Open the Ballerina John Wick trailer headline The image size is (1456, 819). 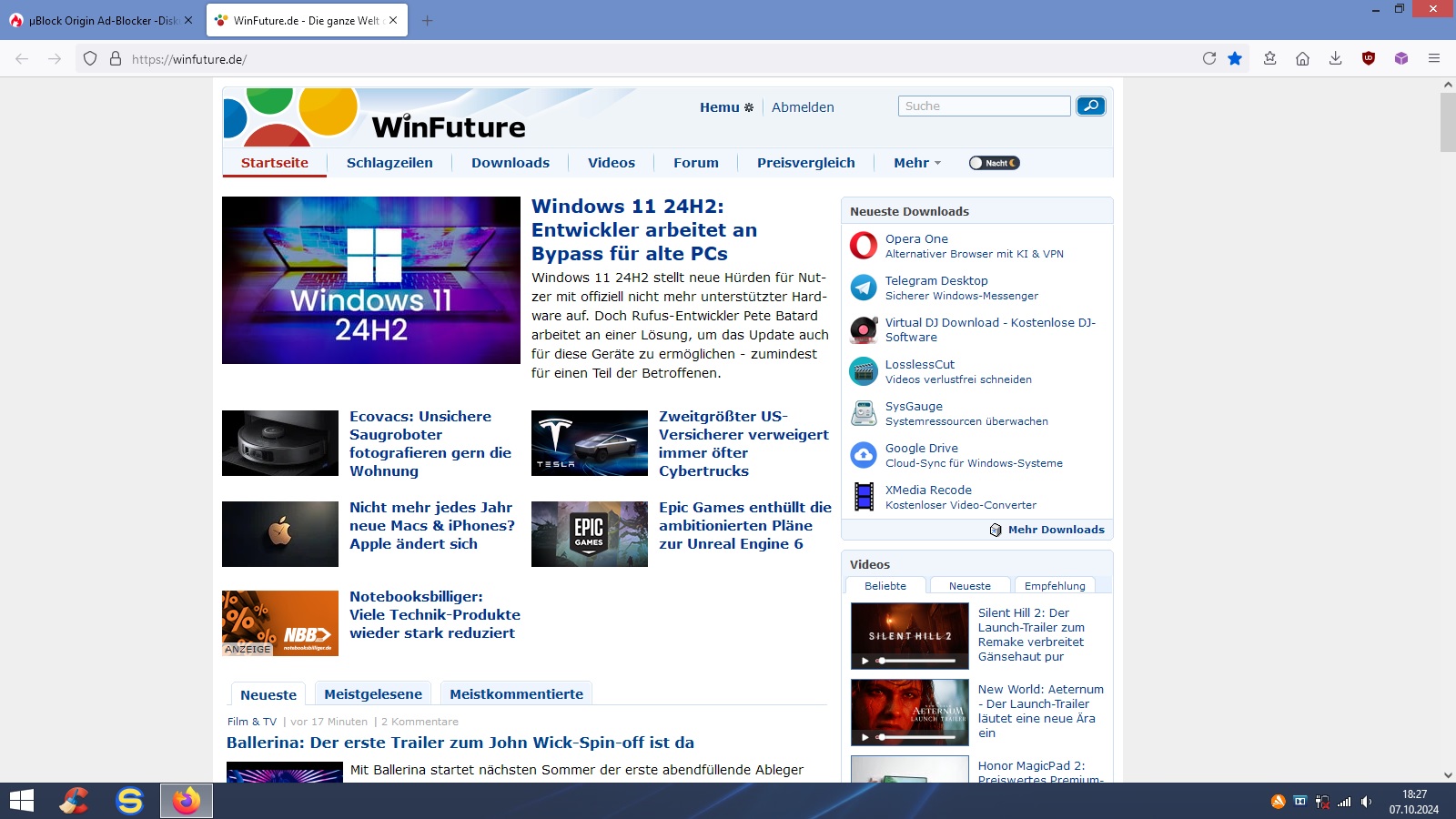[460, 743]
